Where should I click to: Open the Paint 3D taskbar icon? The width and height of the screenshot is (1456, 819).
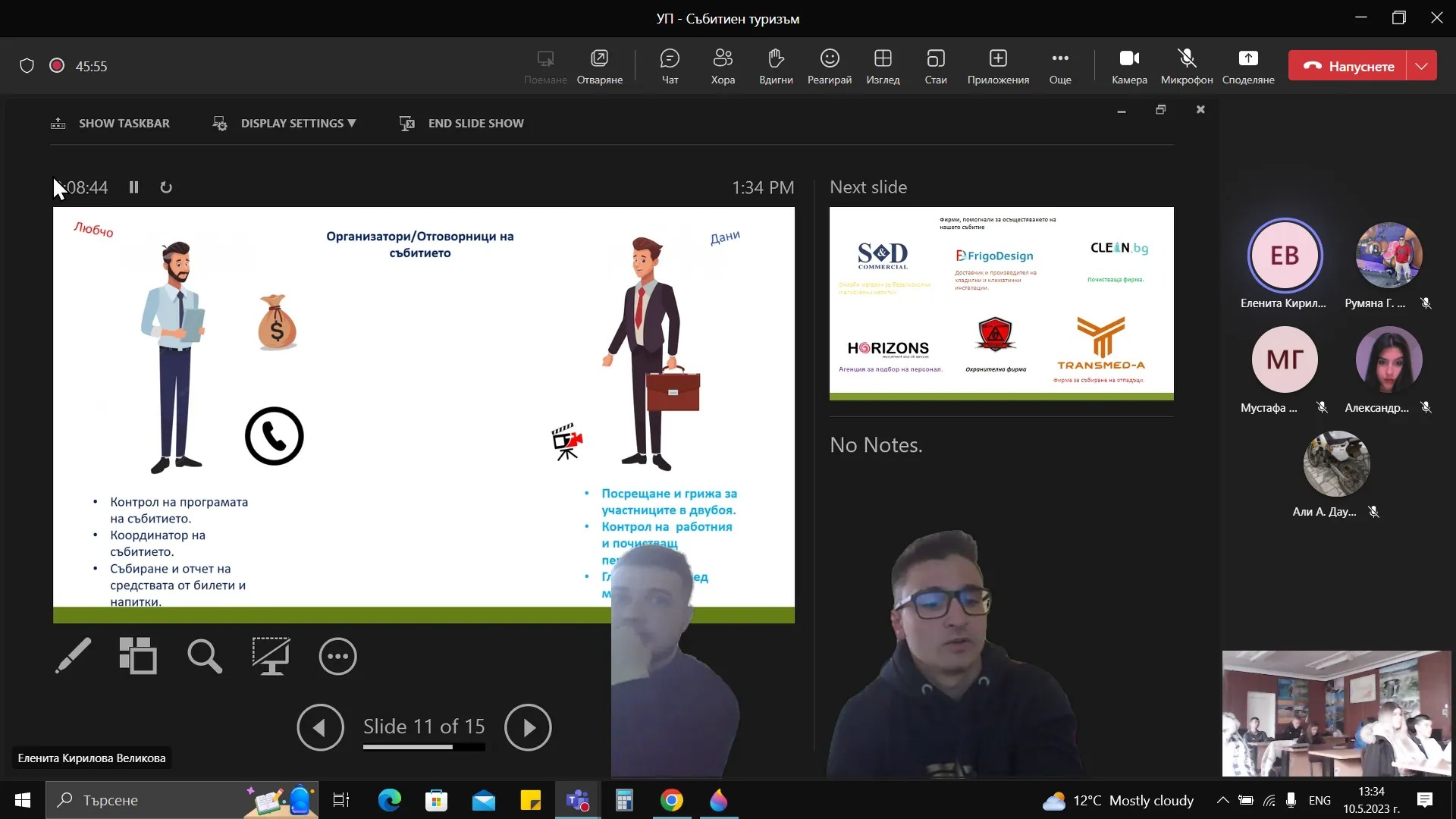(x=718, y=800)
